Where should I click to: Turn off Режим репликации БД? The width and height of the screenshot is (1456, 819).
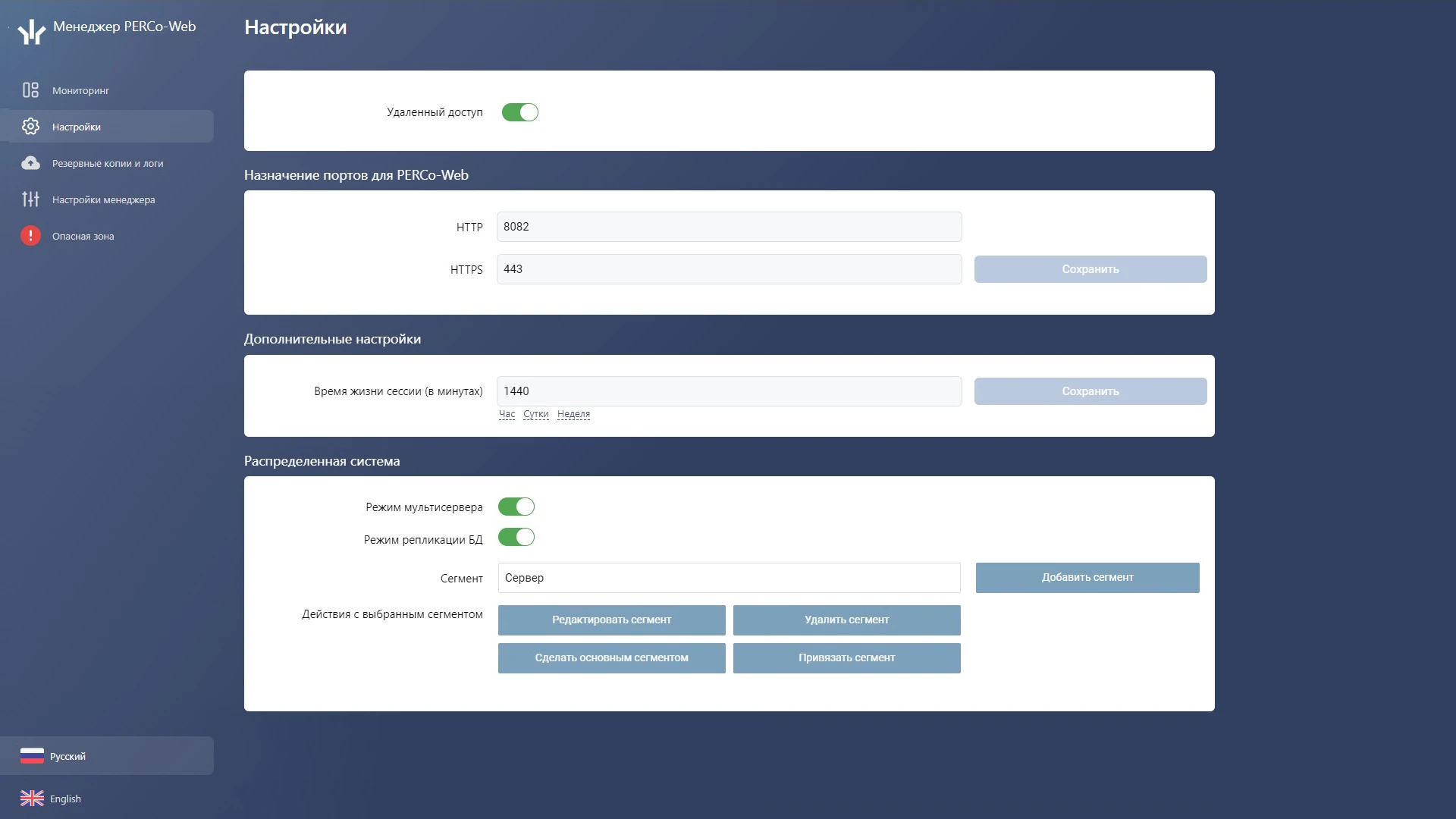516,538
